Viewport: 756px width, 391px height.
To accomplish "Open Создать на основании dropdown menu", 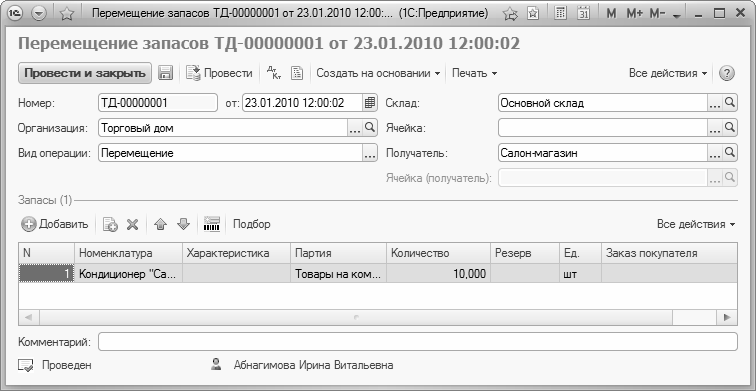I will pyautogui.click(x=378, y=73).
